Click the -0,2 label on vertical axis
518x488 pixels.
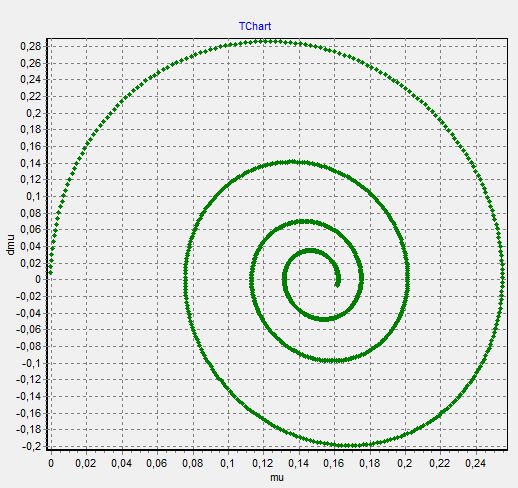[x=31, y=446]
